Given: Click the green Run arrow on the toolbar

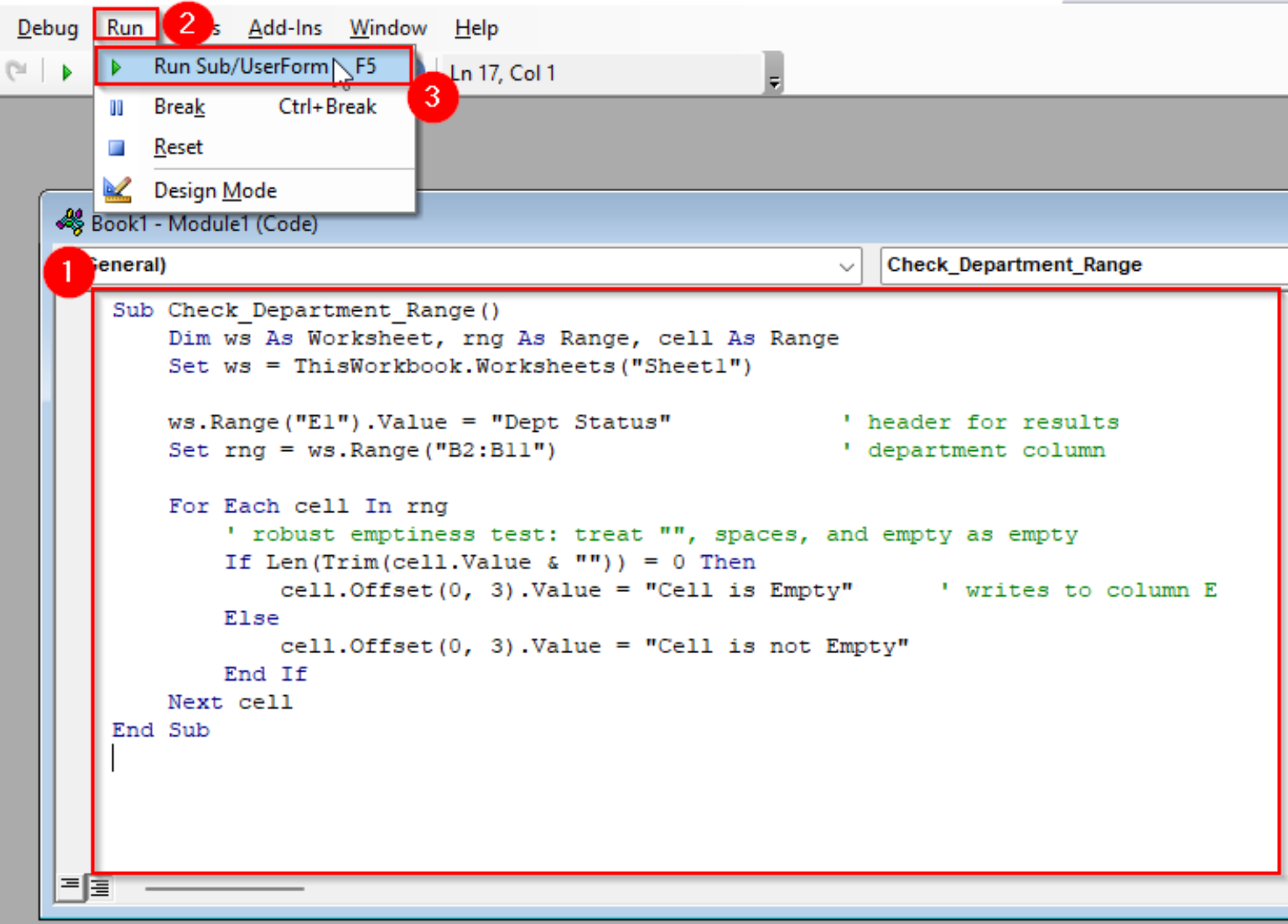Looking at the screenshot, I should coord(67,72).
